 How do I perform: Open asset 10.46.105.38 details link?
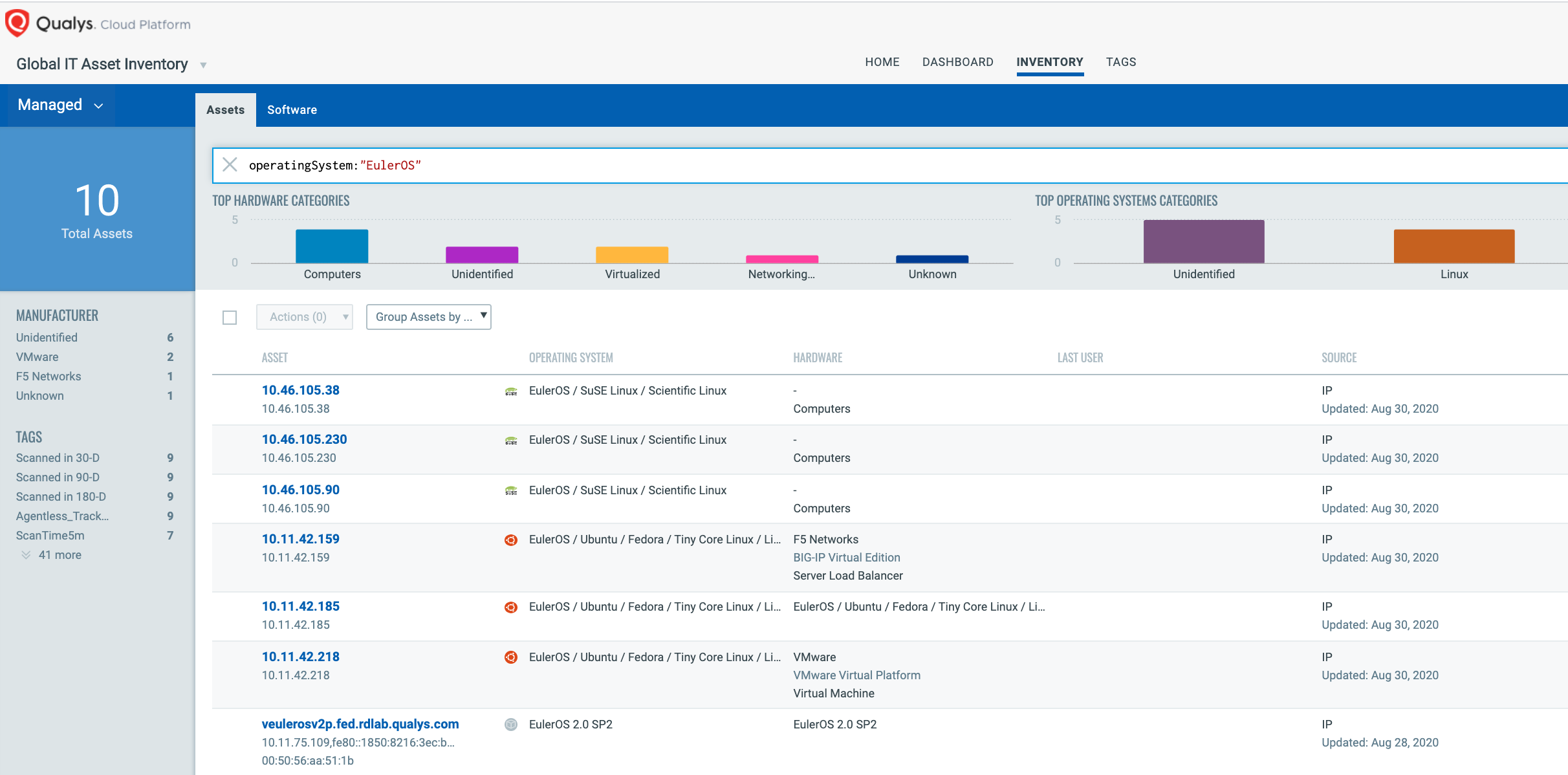[301, 390]
